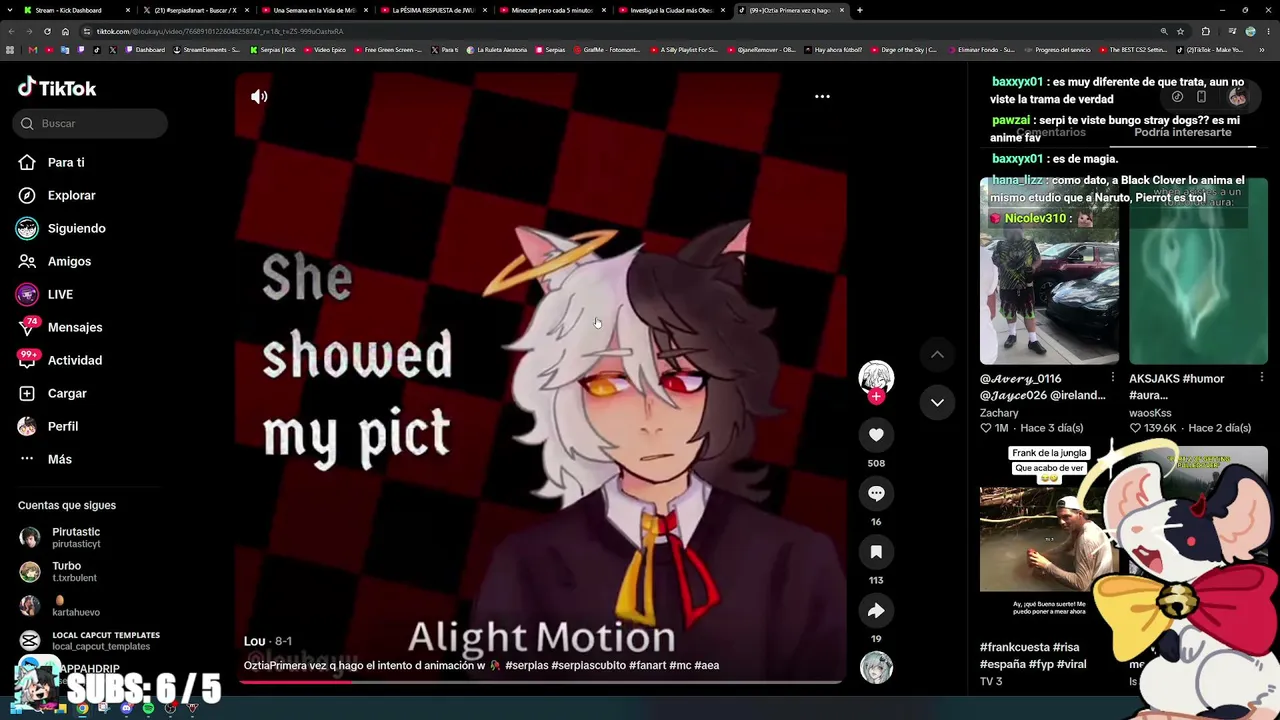1280x720 pixels.
Task: Open the Amigos page
Action: pyautogui.click(x=69, y=261)
